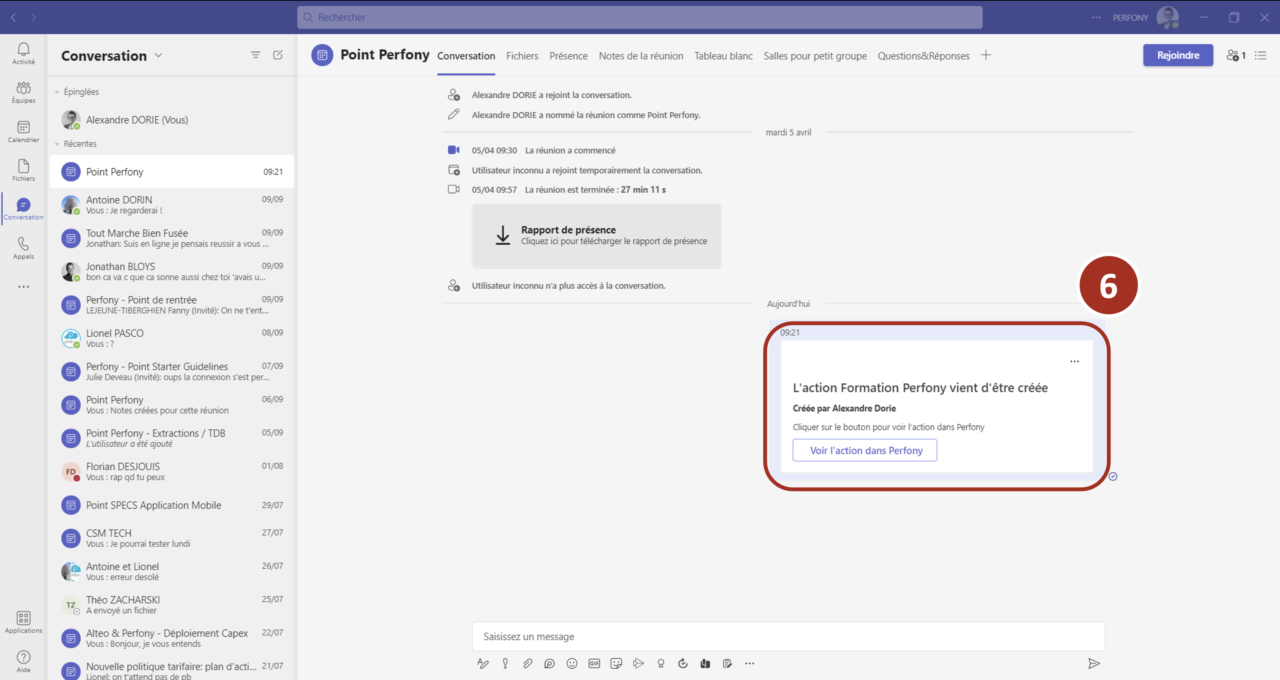Screen dimensions: 1280x680
Task: Attach a file using the paperclip icon
Action: (527, 663)
